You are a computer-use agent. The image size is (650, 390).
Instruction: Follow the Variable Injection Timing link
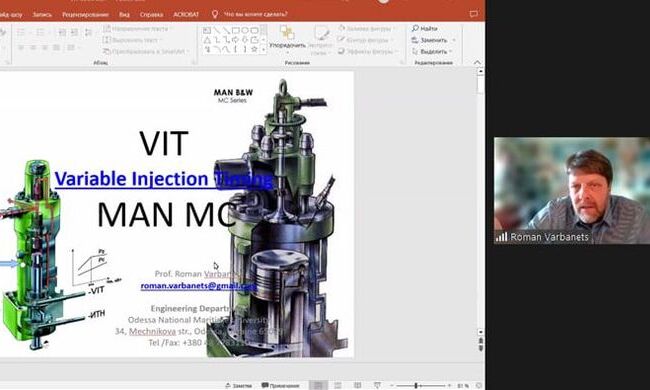point(164,179)
